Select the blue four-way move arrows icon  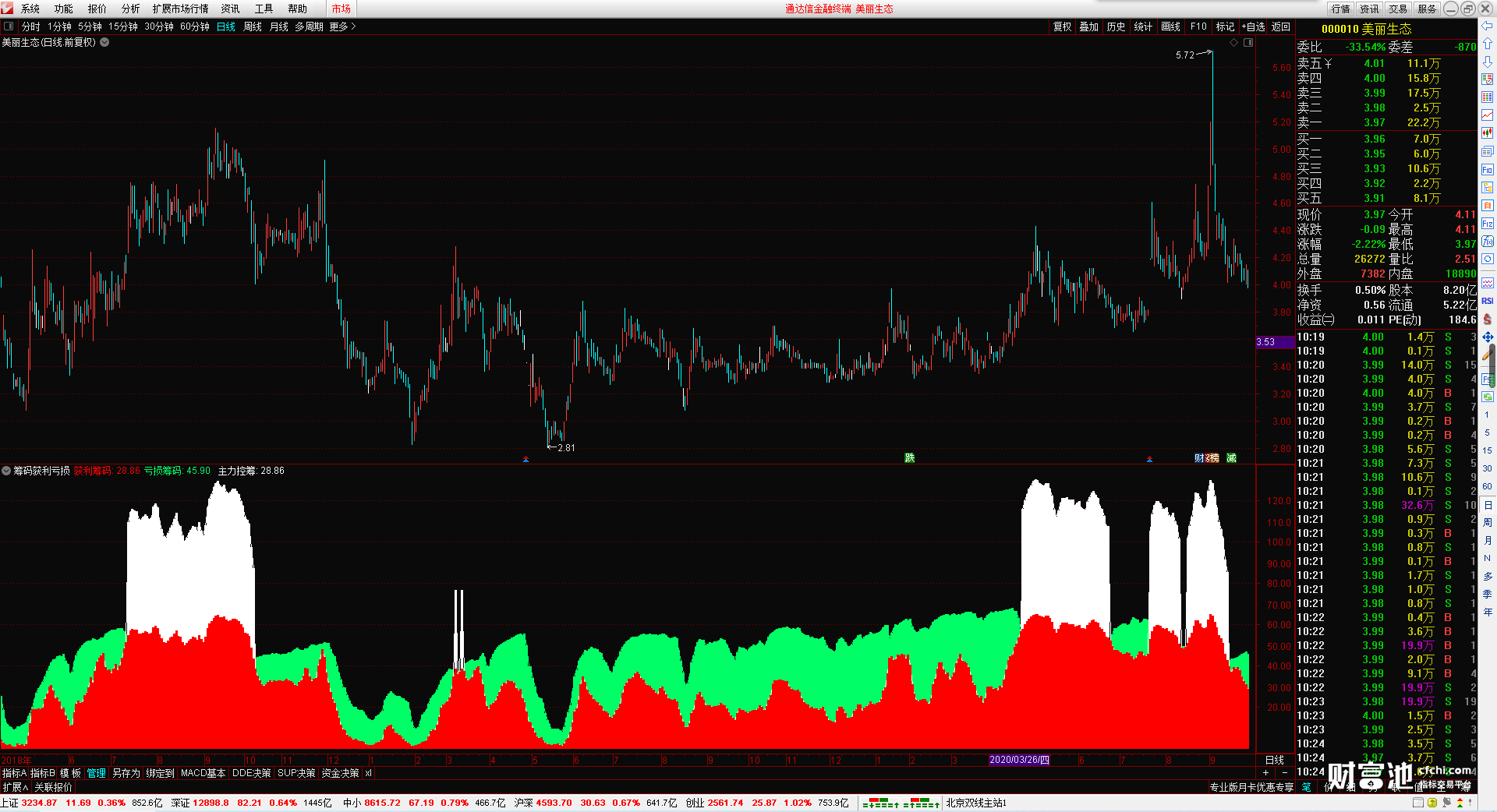coord(1487,337)
